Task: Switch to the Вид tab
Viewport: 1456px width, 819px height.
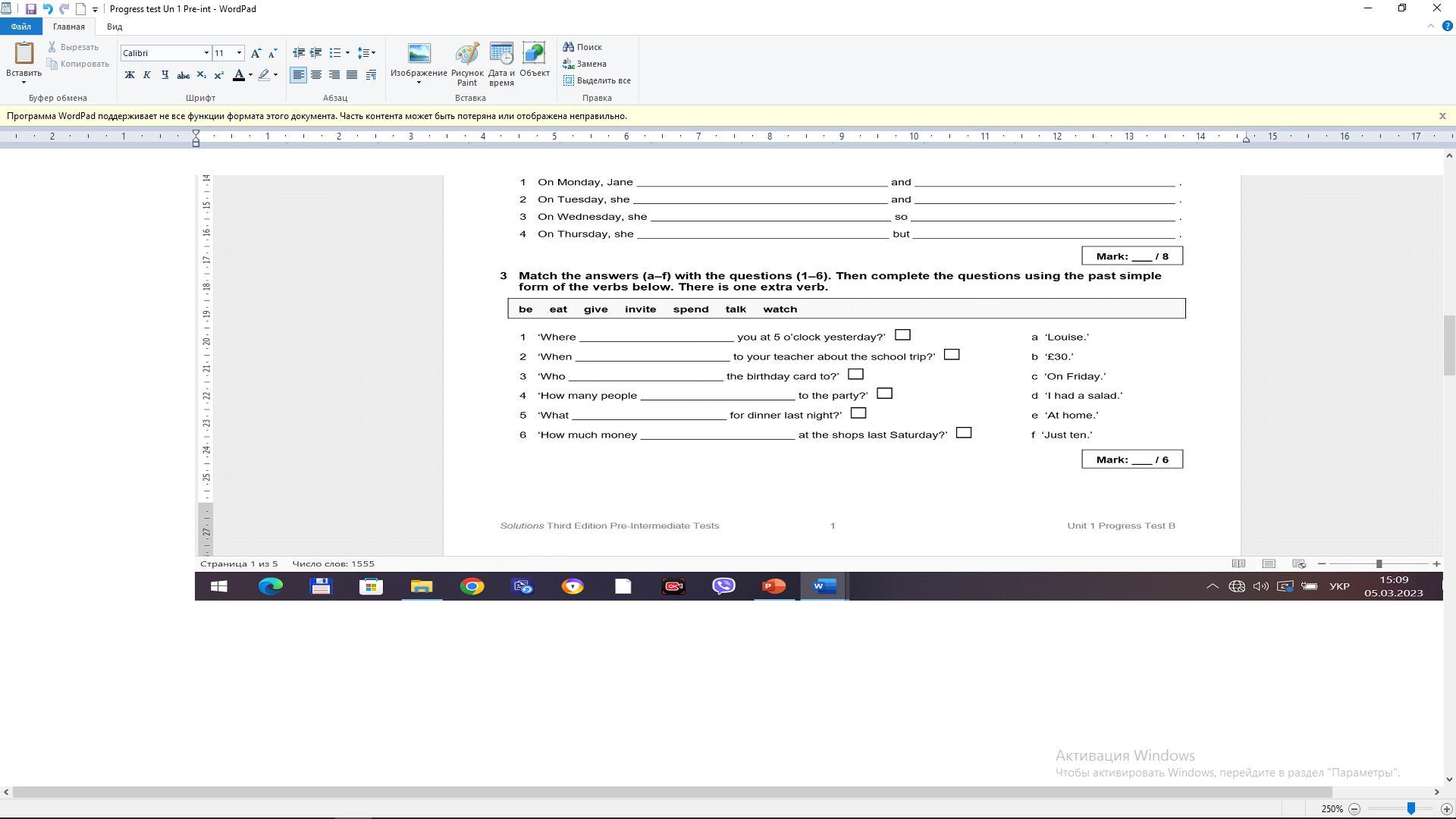Action: [x=115, y=27]
